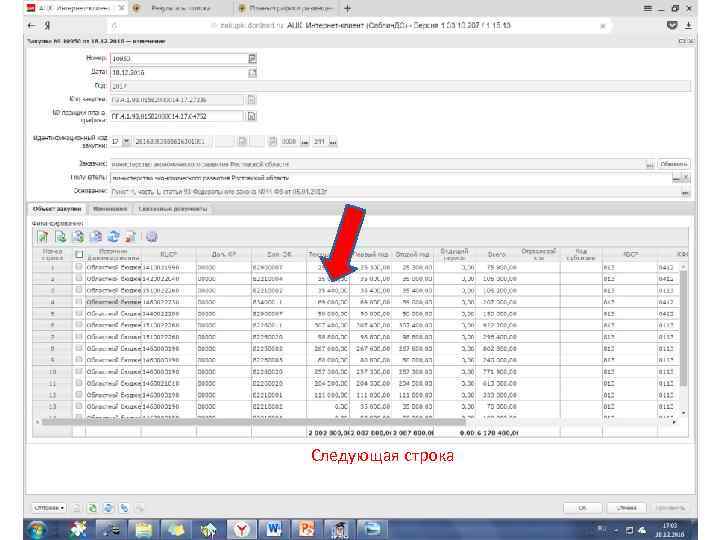The width and height of the screenshot is (720, 540).
Task: Open the Отправка dropdown button
Action: (49, 508)
